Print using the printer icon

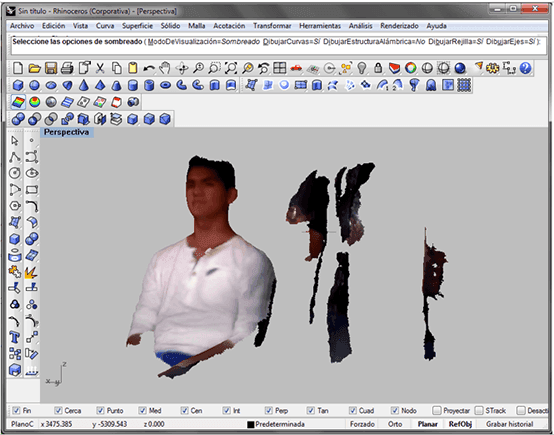(x=67, y=68)
